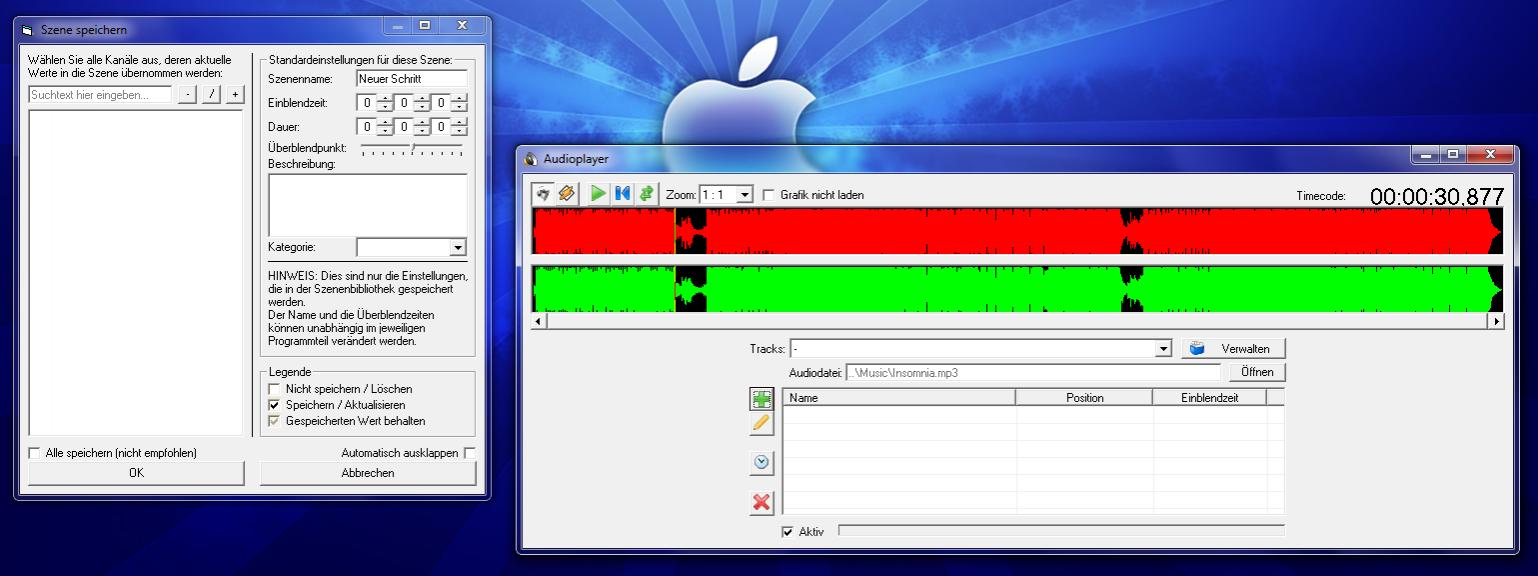1538x576 pixels.
Task: Click the Verwalten button with the blue box icon
Action: pos(1233,349)
